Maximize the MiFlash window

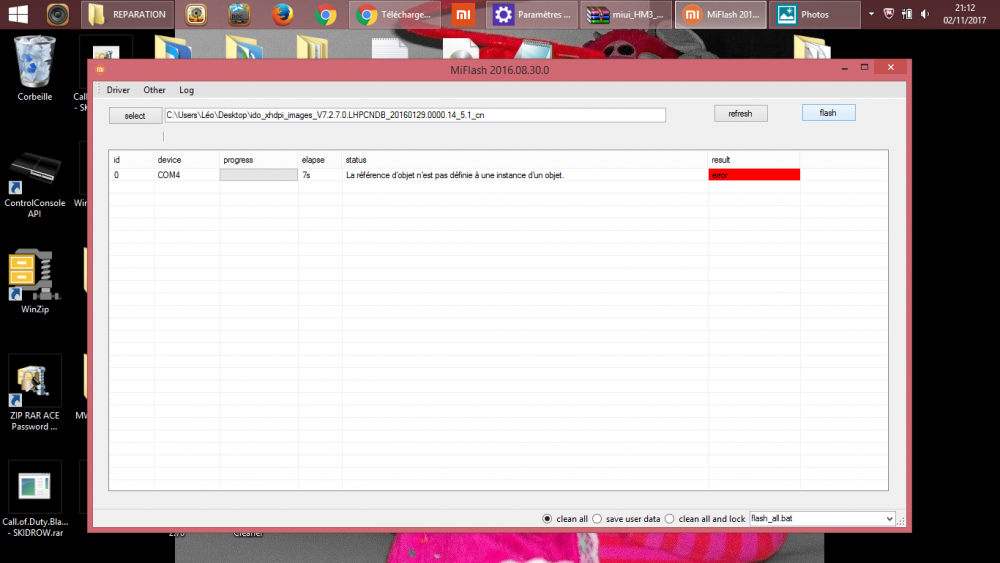coord(864,67)
